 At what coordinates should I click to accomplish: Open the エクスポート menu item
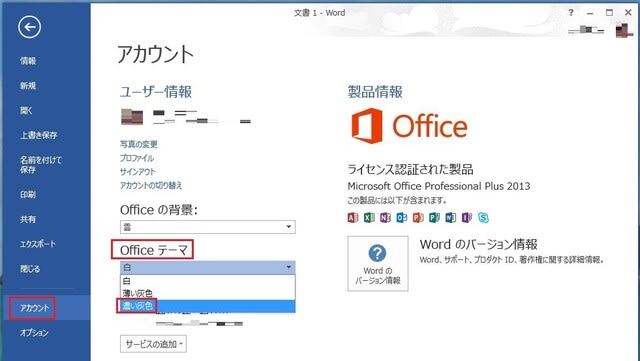(x=38, y=244)
